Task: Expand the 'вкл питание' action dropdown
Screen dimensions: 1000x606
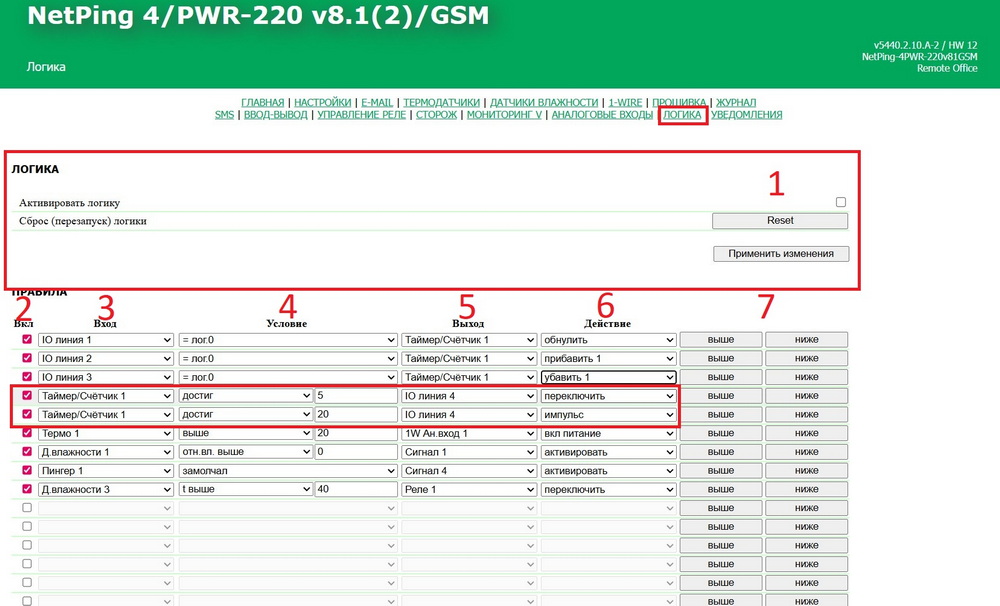Action: click(608, 434)
